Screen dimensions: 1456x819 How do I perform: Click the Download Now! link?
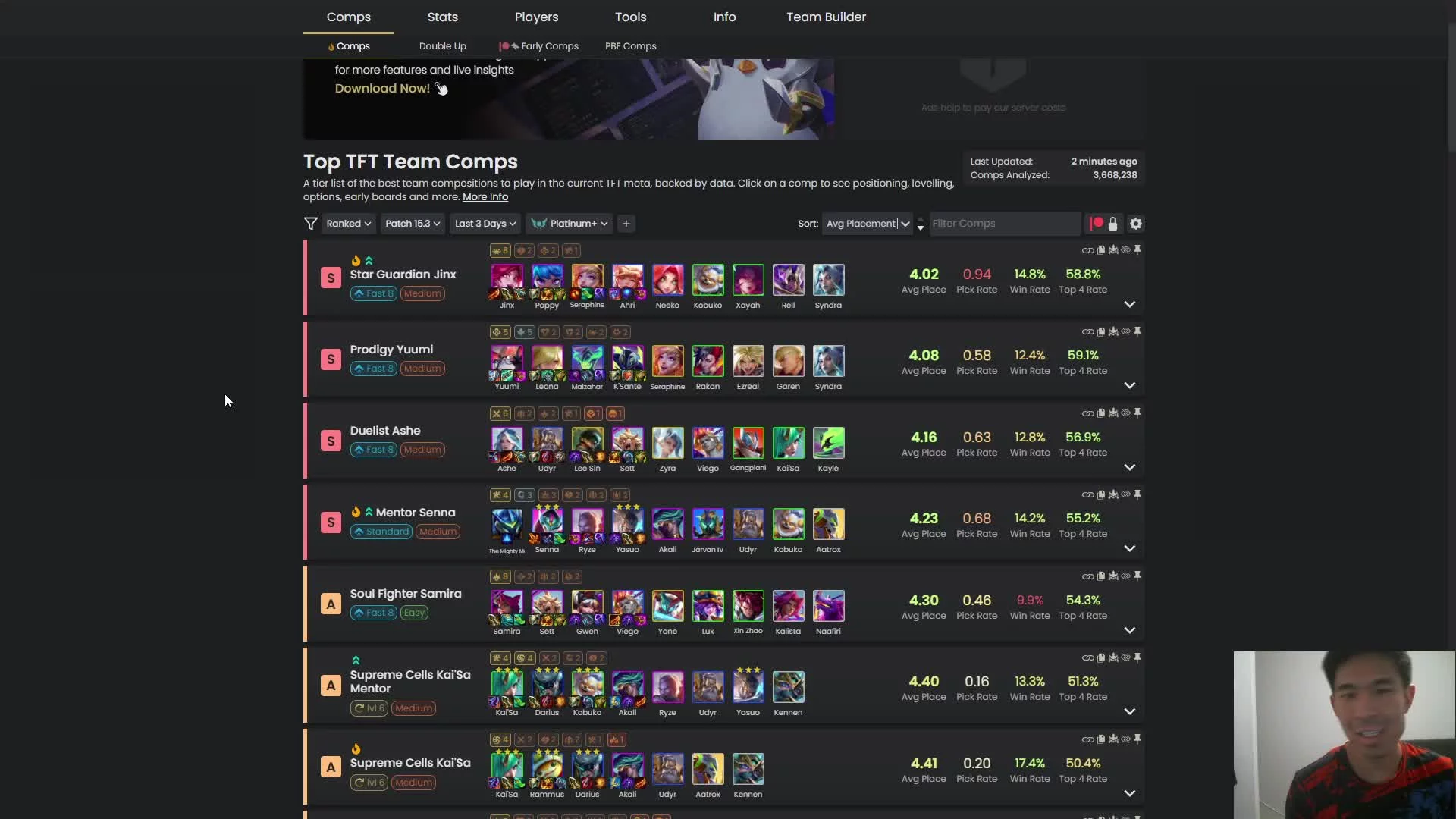pos(382,88)
